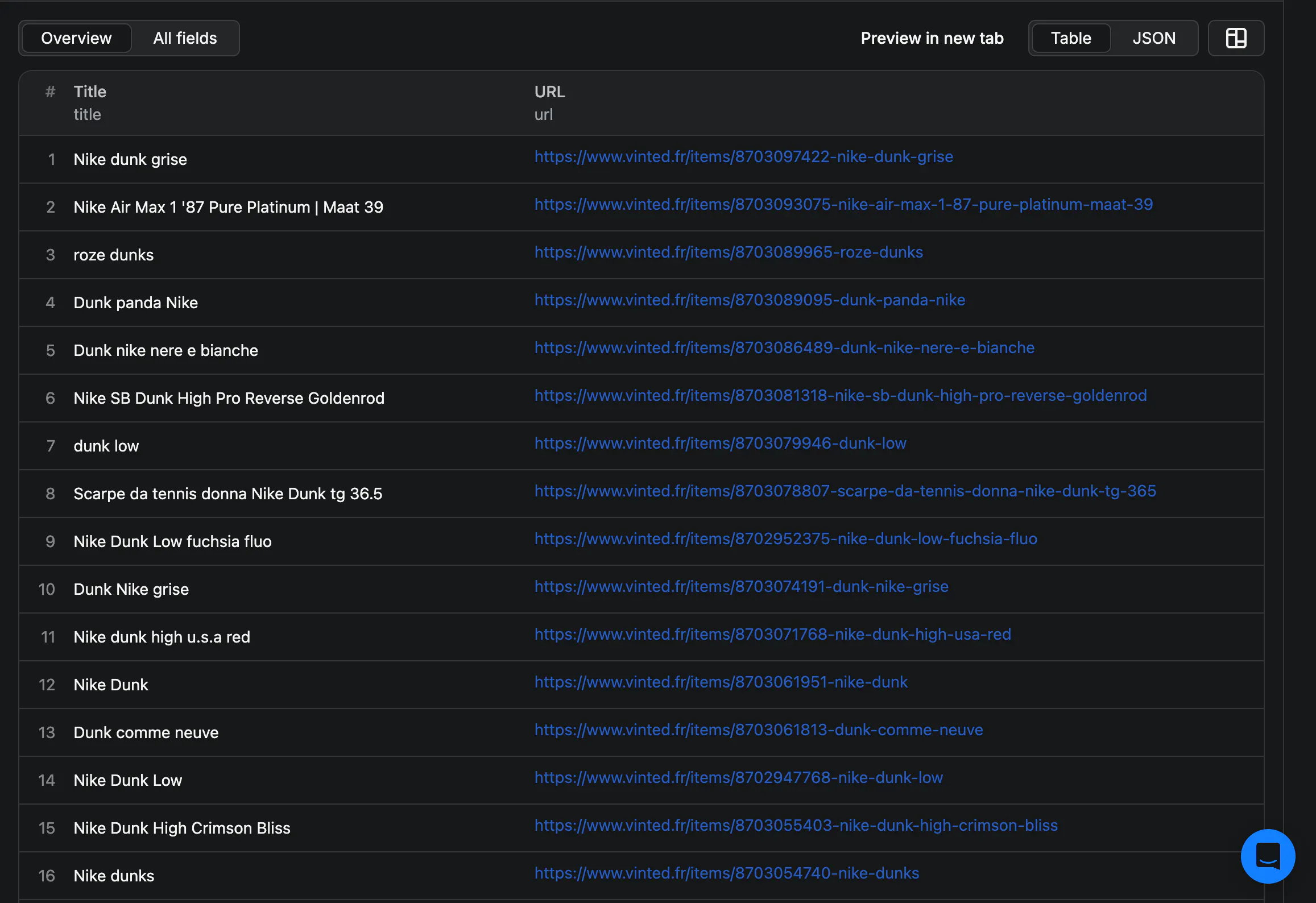Select the title 'Dunk comme neuve'
This screenshot has height=903, width=1316.
click(x=146, y=732)
